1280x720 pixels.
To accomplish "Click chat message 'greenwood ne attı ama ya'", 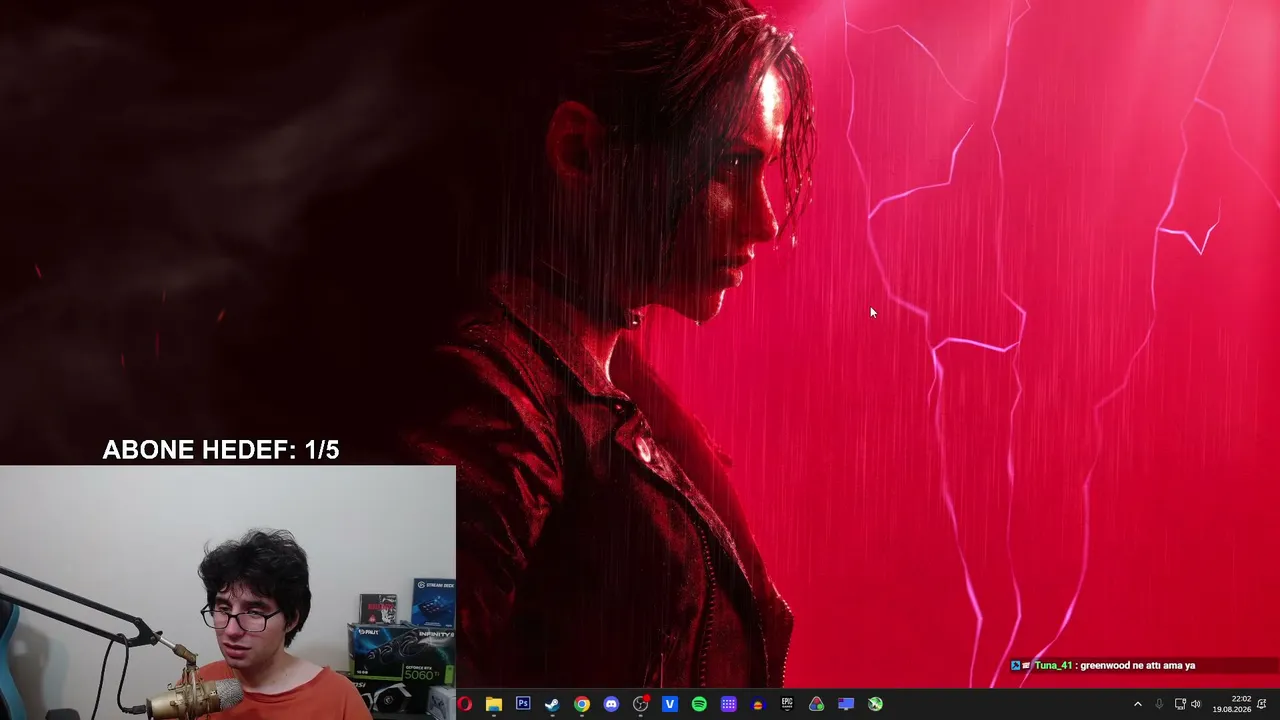I will pos(1137,665).
